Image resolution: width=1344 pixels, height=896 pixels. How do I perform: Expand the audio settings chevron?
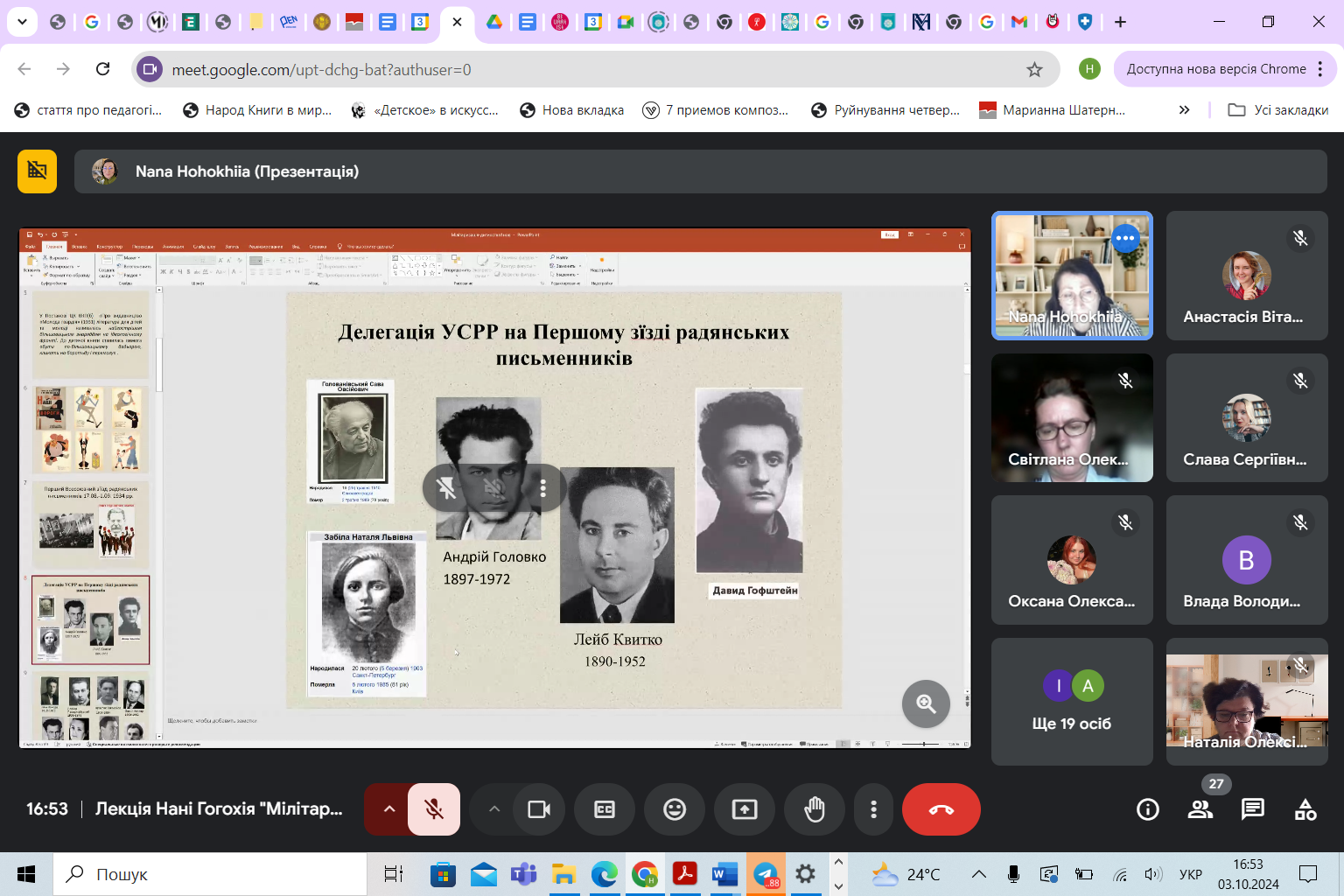pos(389,809)
